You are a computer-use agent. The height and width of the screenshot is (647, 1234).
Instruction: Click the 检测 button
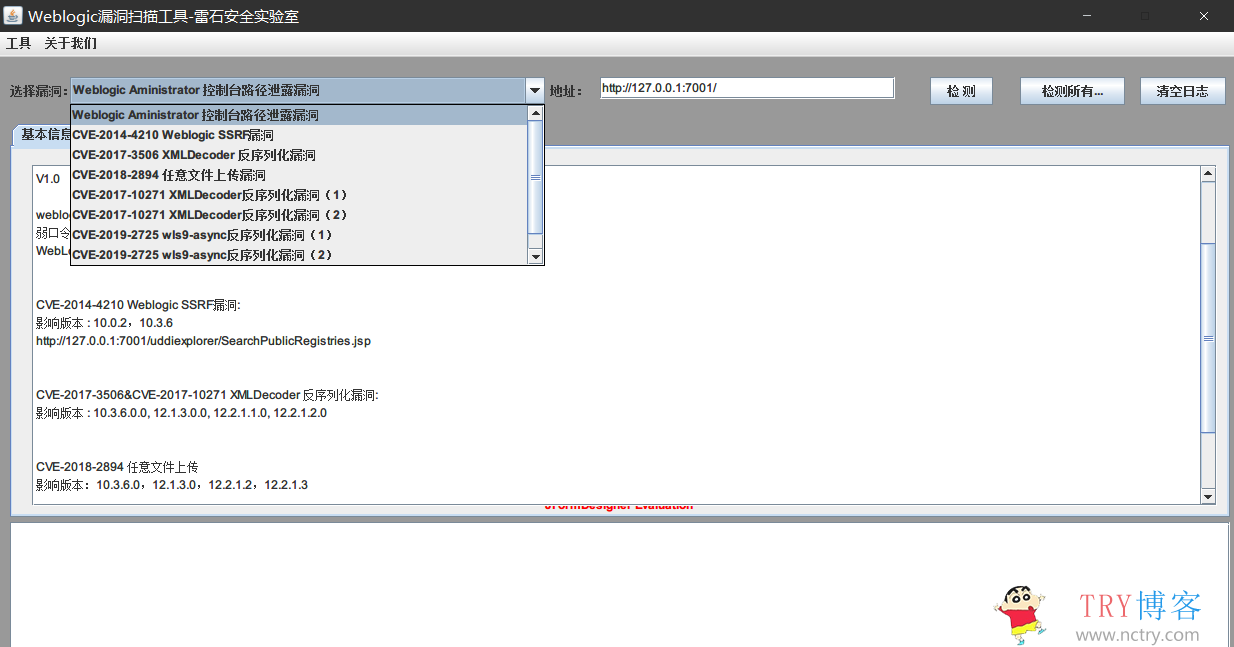(961, 91)
